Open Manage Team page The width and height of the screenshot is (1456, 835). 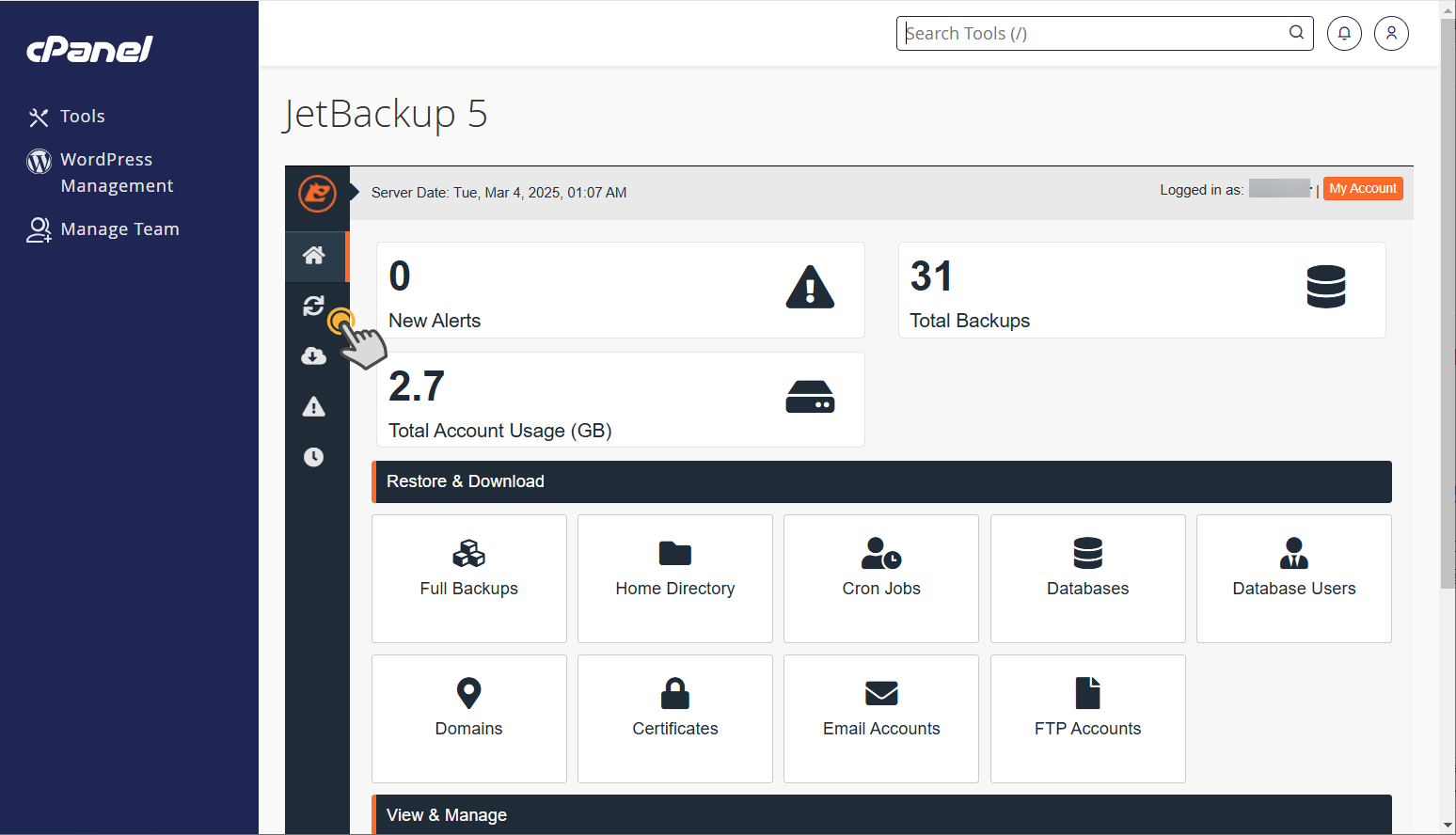click(103, 229)
